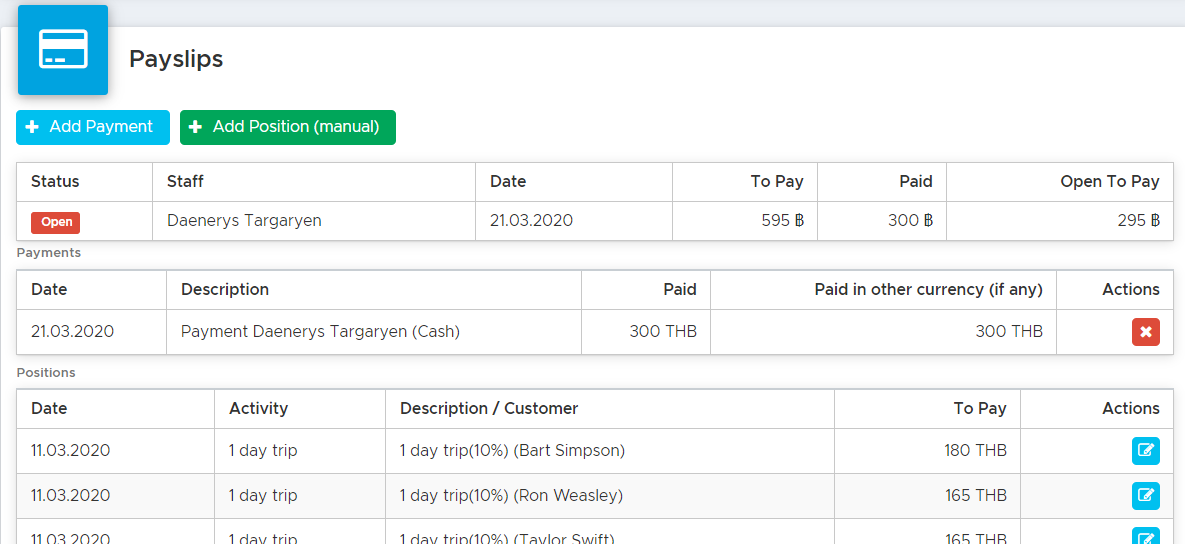Click the red Open status badge
This screenshot has width=1185, height=544.
55,222
